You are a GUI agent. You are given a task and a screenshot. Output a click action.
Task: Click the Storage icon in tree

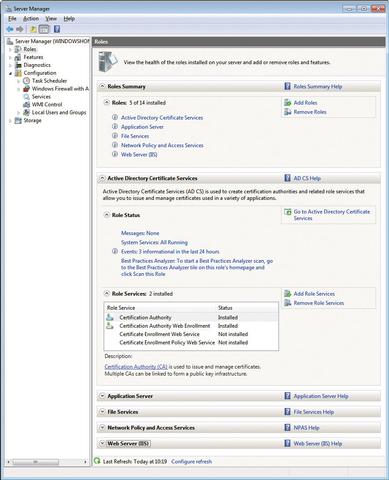[x=18, y=120]
